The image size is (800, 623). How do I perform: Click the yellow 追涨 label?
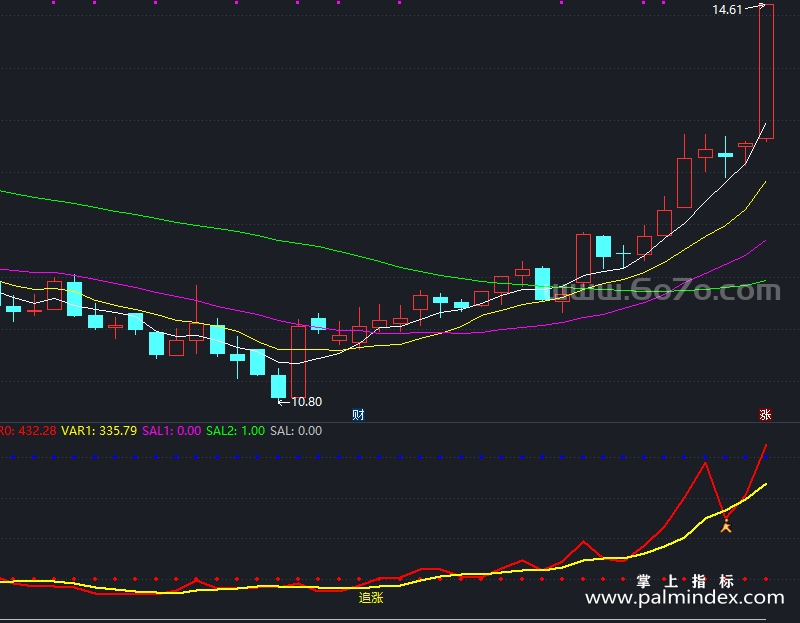[371, 597]
